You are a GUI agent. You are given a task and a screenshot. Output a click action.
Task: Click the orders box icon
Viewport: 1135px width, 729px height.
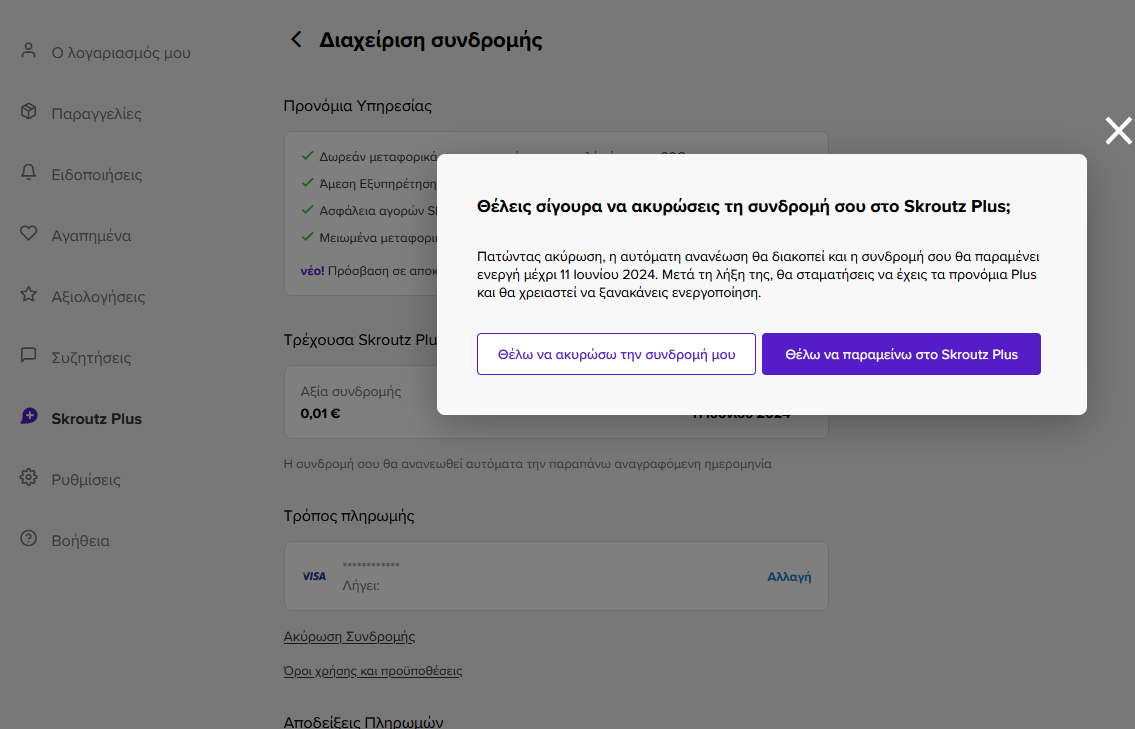28,111
